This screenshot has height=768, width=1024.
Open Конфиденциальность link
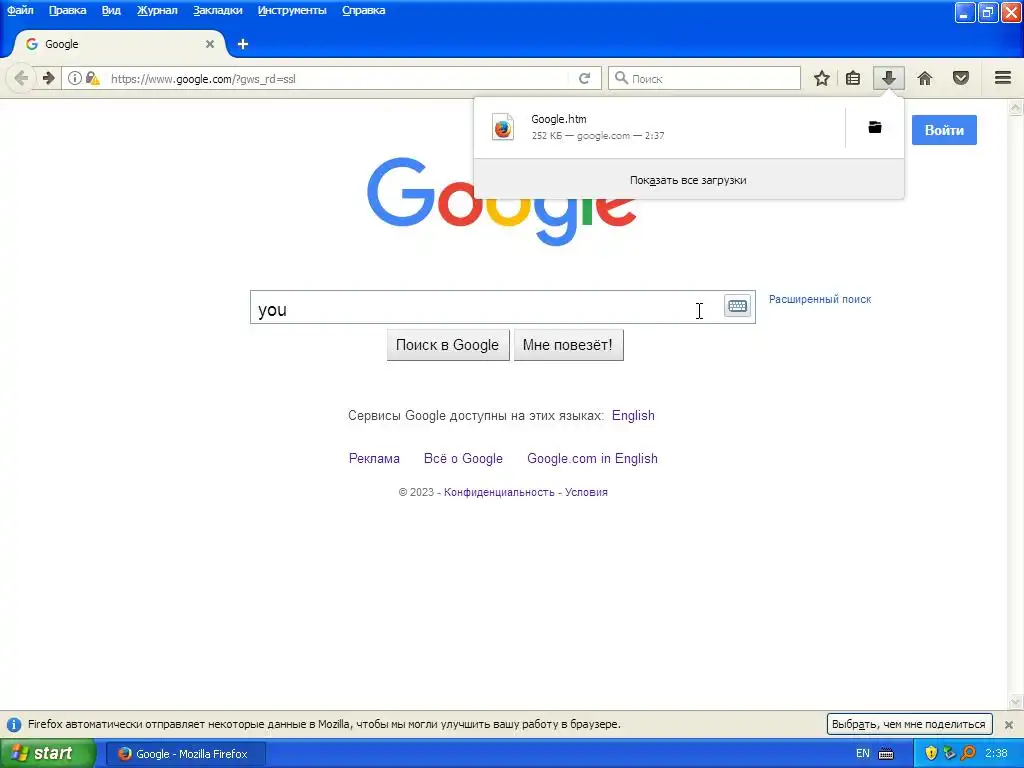pos(499,492)
